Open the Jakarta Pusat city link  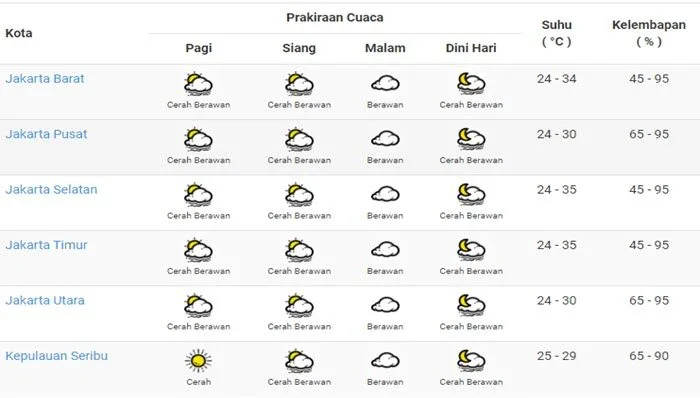pyautogui.click(x=46, y=134)
